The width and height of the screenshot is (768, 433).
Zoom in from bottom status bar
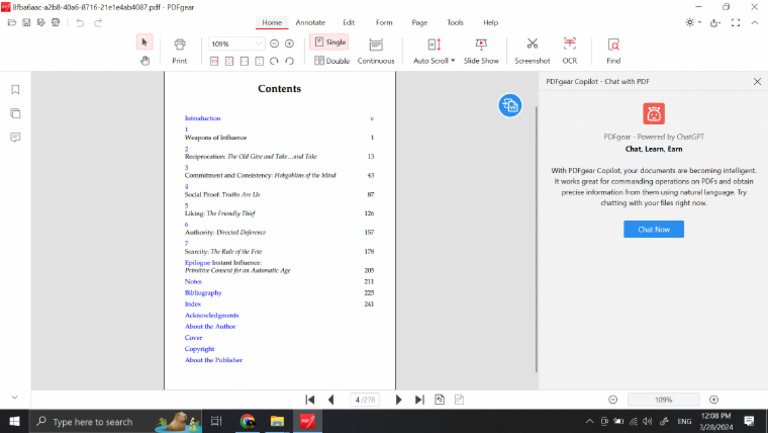714,400
